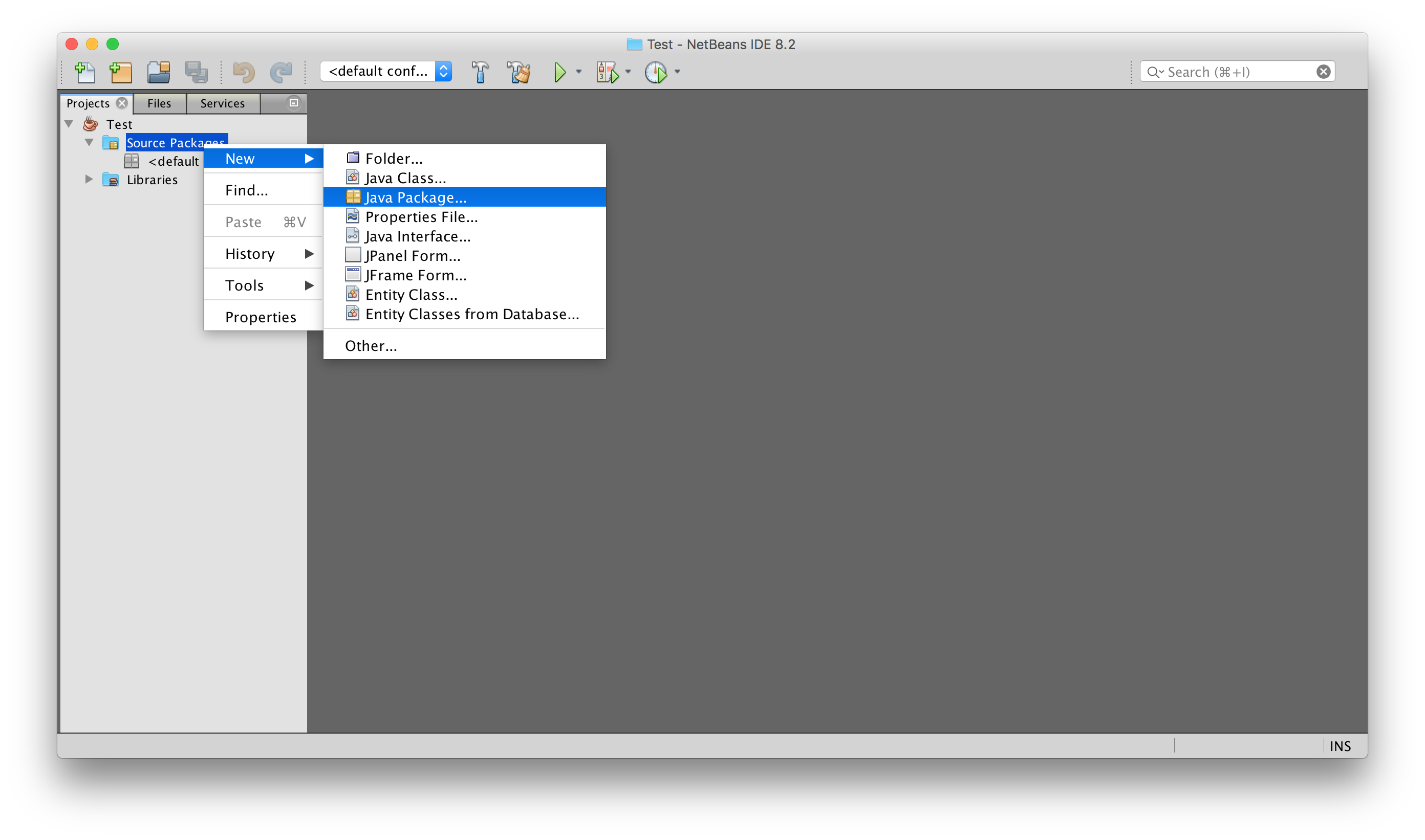Select the New context menu entry
1425x840 pixels.
pyautogui.click(x=264, y=159)
